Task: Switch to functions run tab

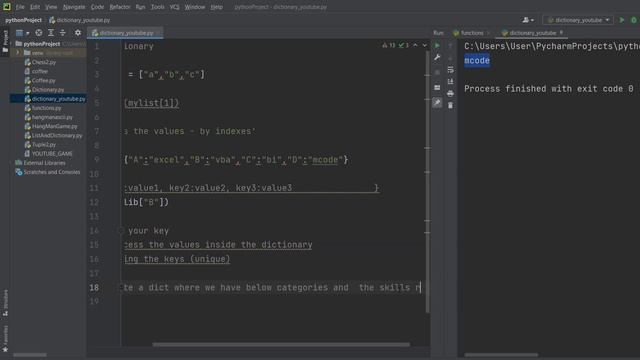Action: (471, 33)
